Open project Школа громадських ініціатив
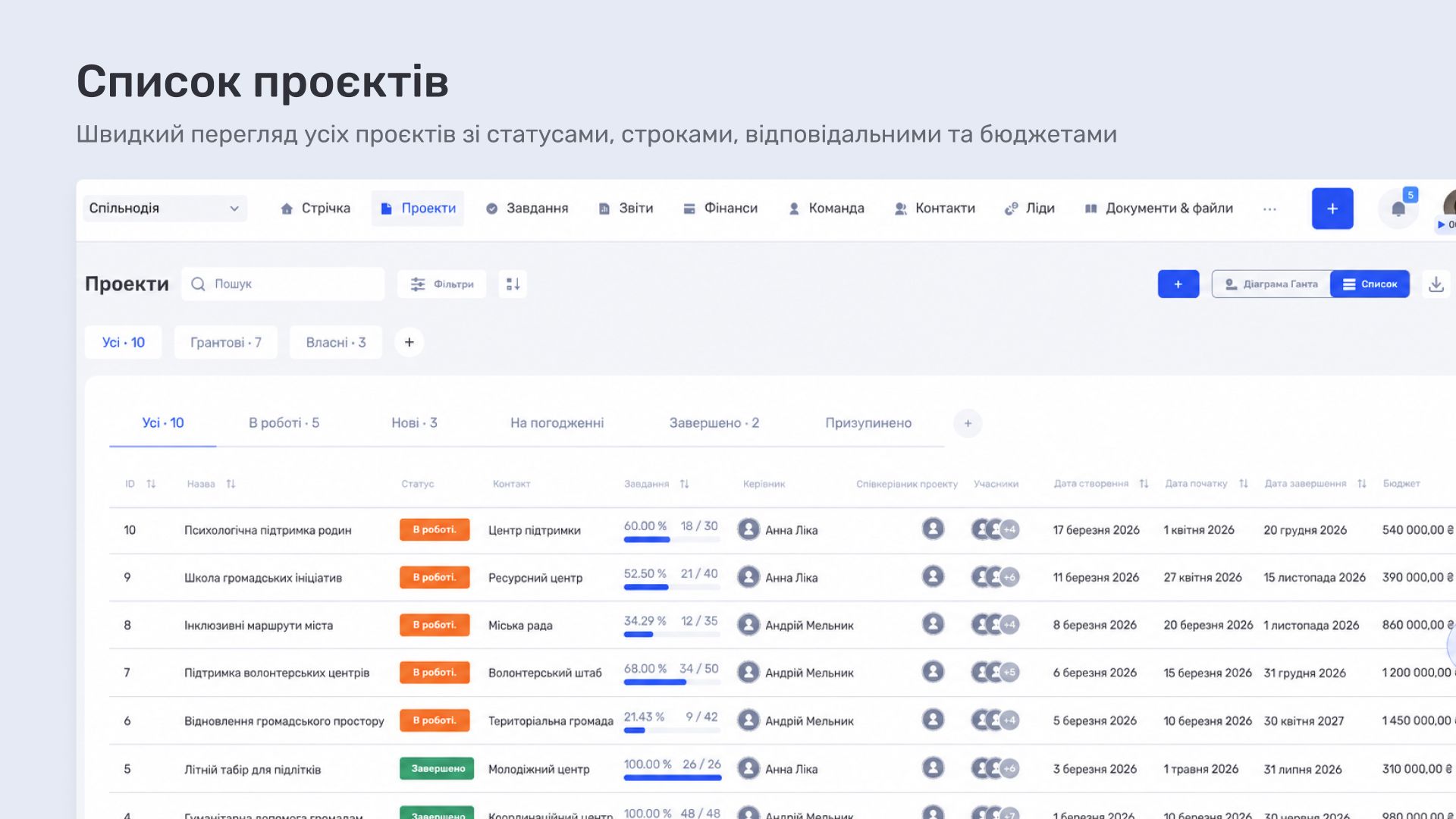Viewport: 1456px width, 819px height. click(x=263, y=578)
